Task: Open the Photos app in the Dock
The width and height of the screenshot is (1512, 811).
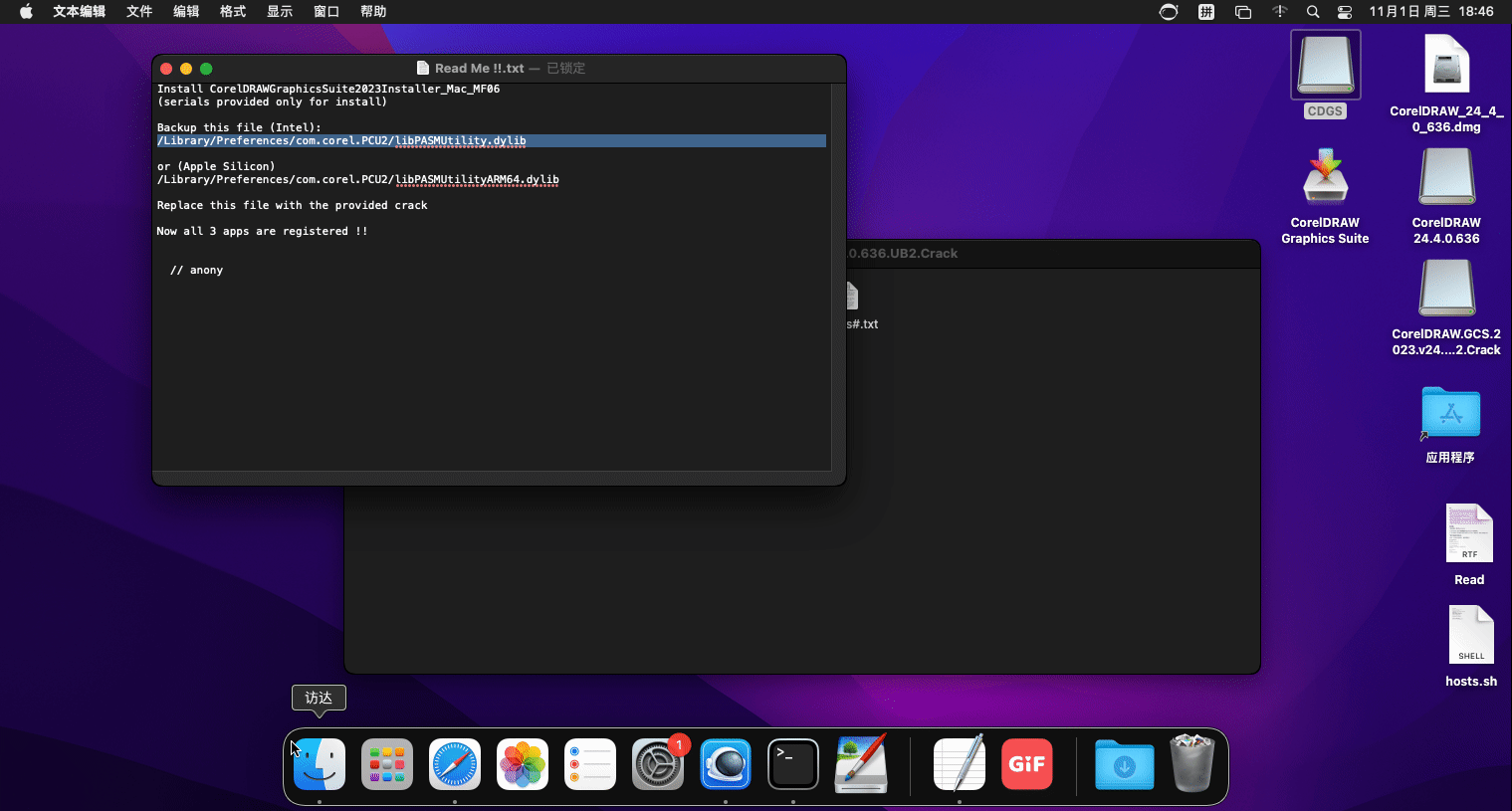Action: tap(523, 764)
